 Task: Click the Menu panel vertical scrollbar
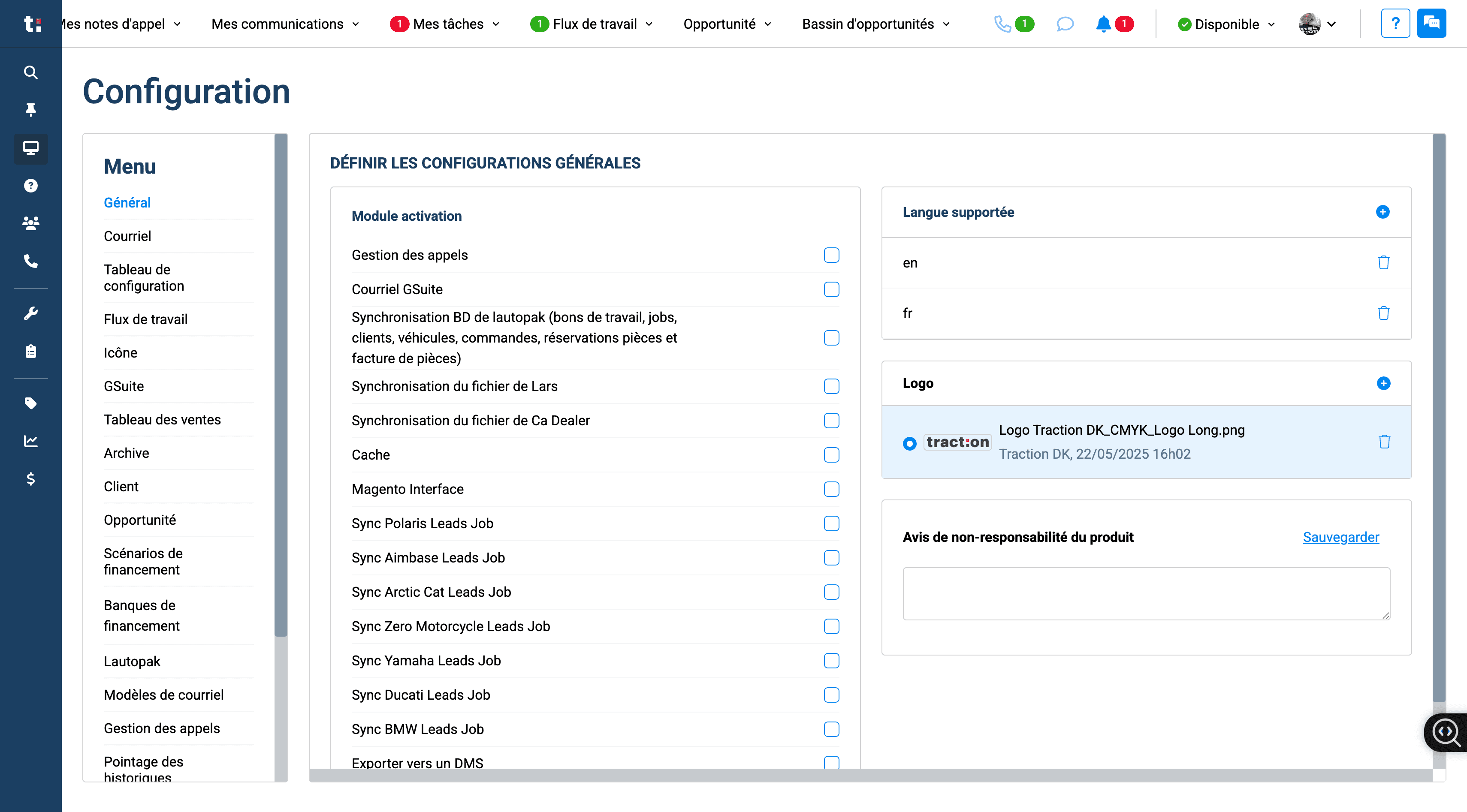(x=281, y=385)
